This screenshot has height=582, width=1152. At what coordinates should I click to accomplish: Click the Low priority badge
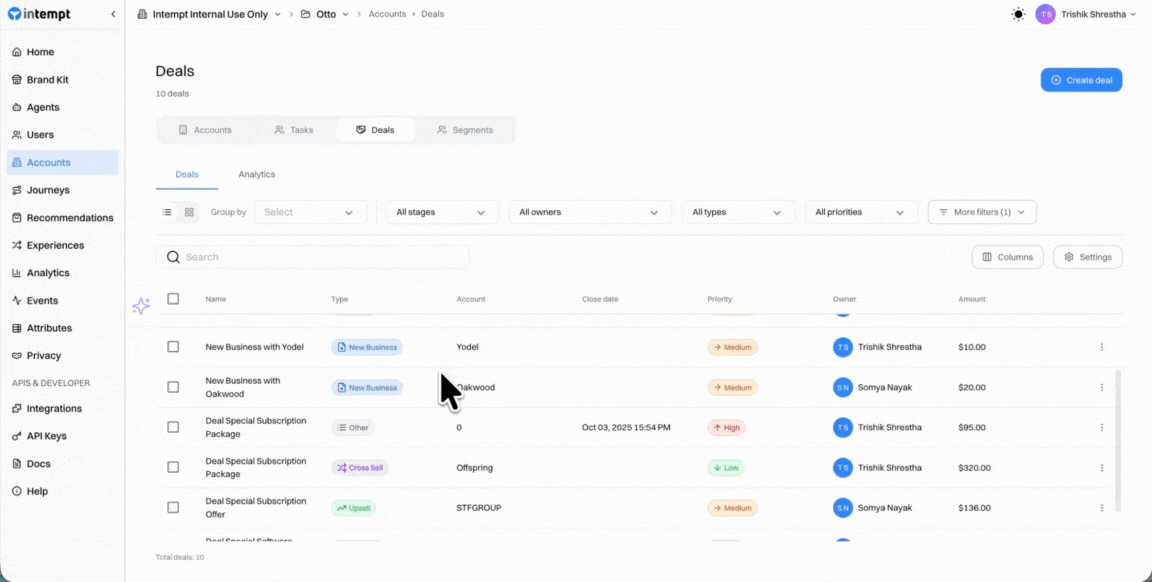click(x=725, y=467)
